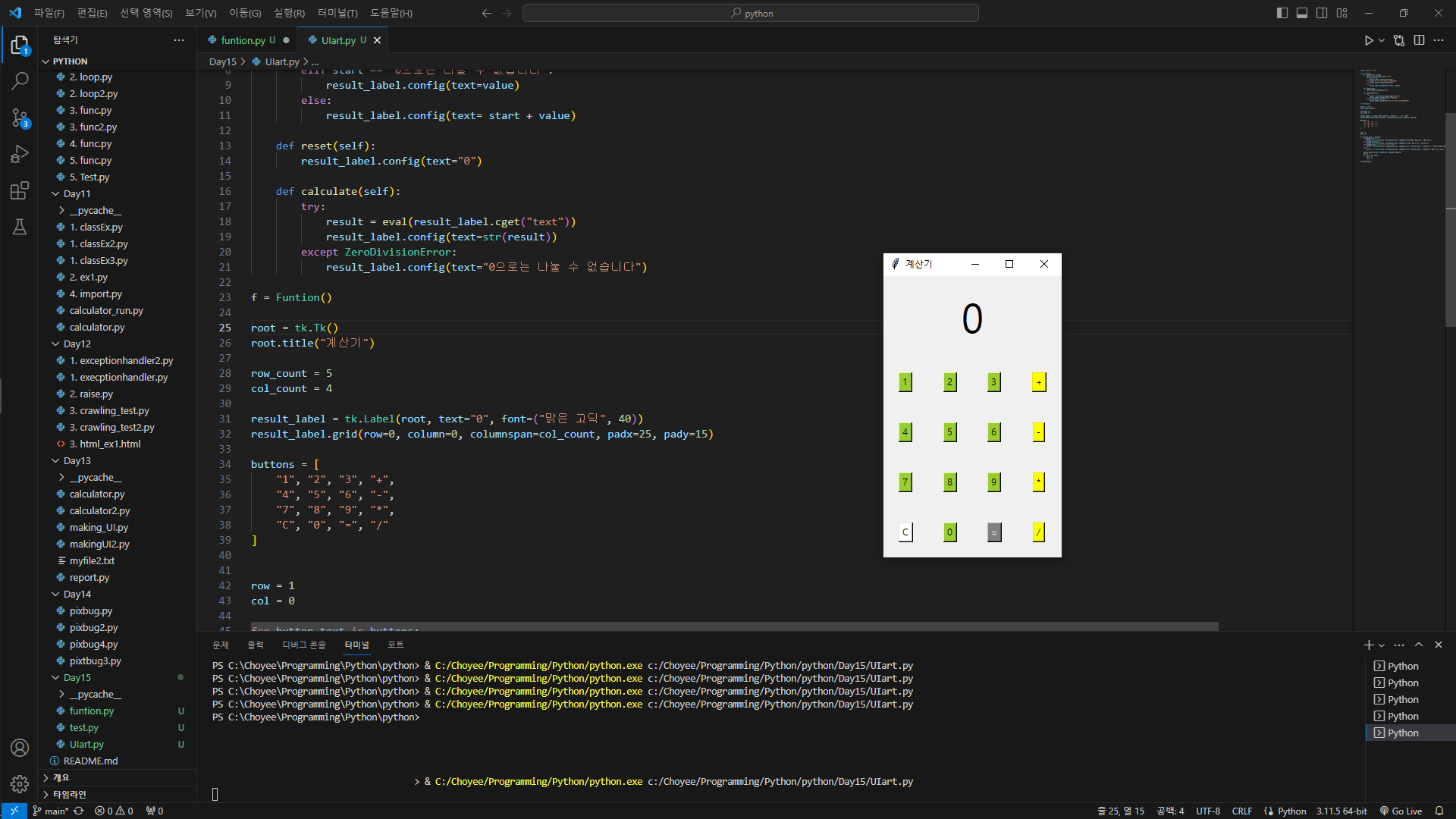This screenshot has width=1456, height=819.
Task: Click the Run Python File button
Action: pyautogui.click(x=1369, y=40)
